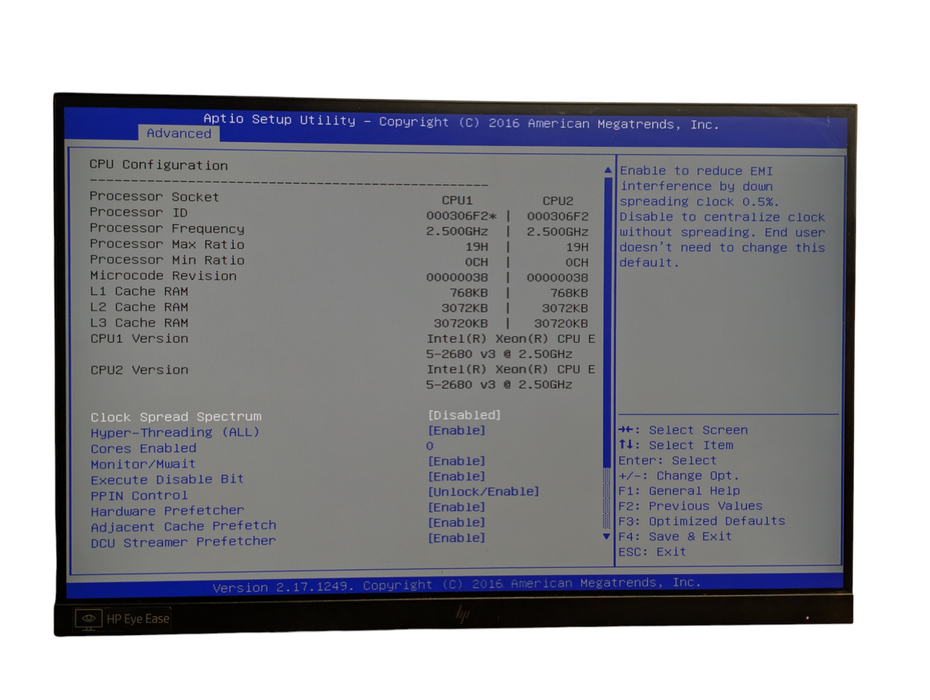The image size is (930, 700).
Task: Click the F3: Optimized Defaults hint
Action: 701,521
